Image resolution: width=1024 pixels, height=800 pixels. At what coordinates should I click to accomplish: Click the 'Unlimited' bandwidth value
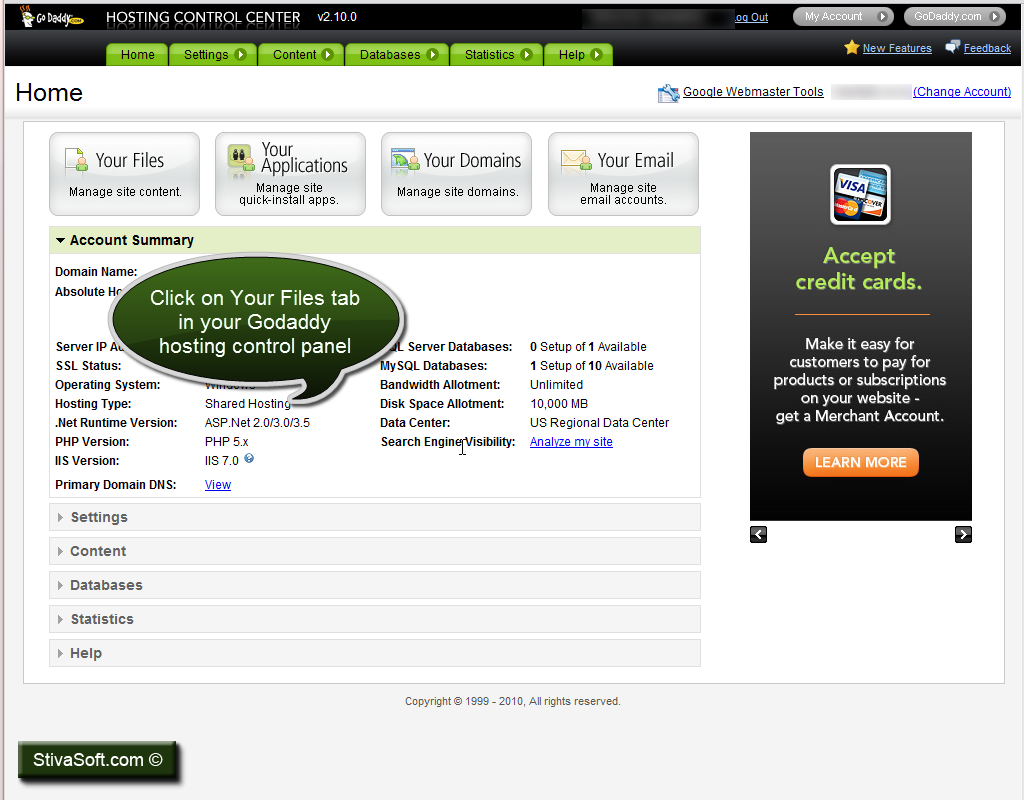[x=556, y=385]
